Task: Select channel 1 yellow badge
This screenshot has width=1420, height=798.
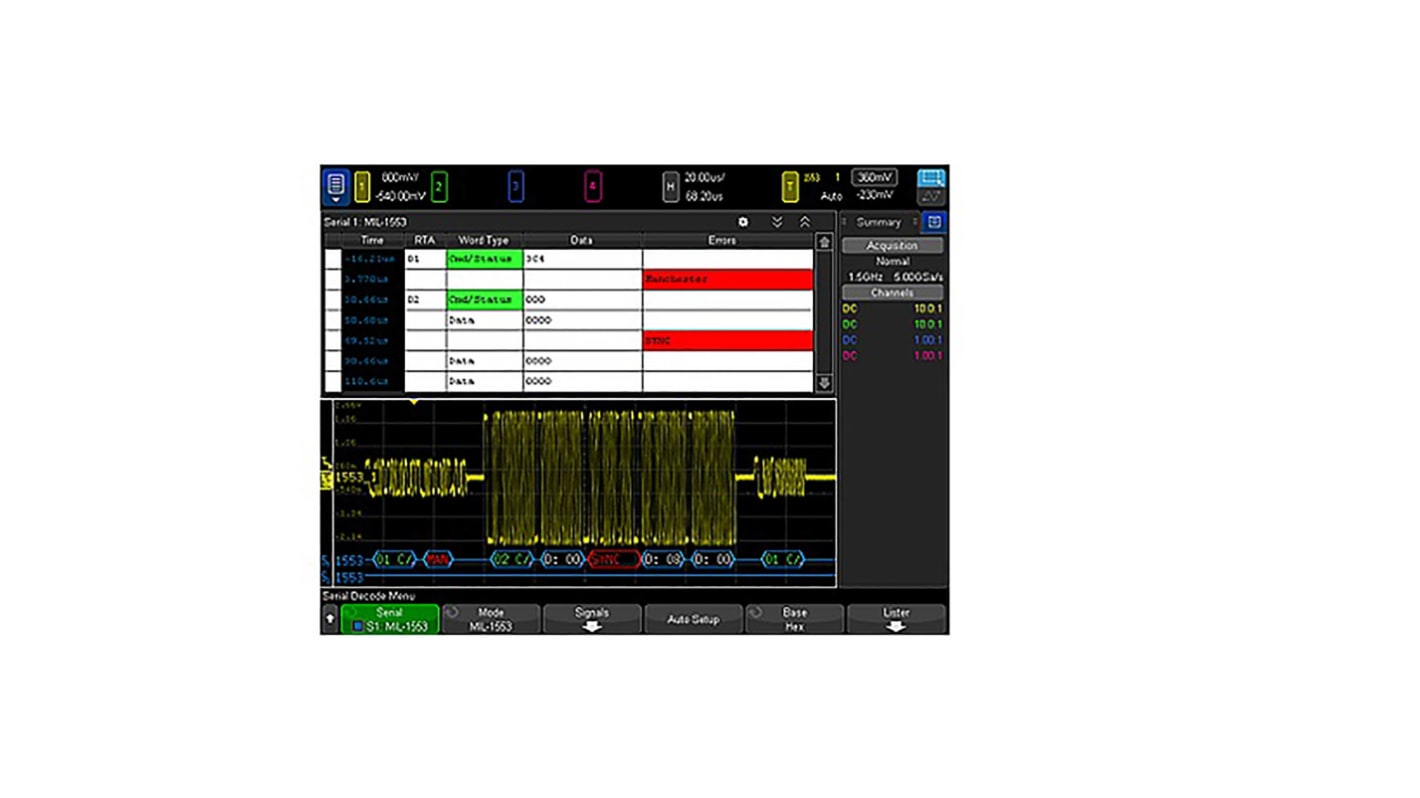Action: click(362, 186)
